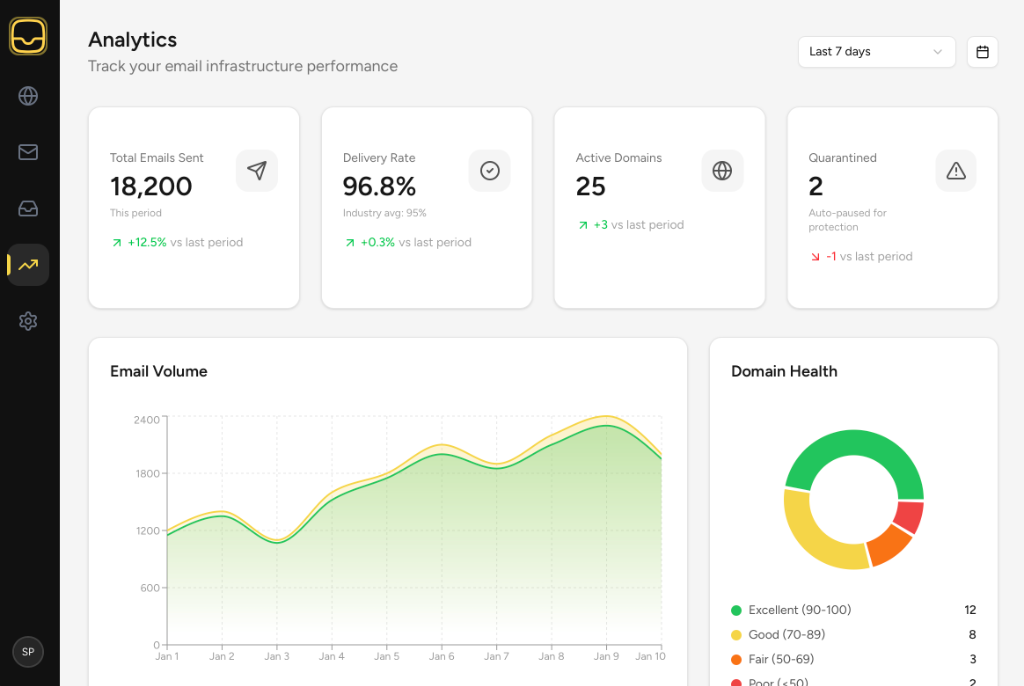This screenshot has width=1024, height=686.
Task: Click the highlighted Analytics chart icon
Action: point(28,265)
